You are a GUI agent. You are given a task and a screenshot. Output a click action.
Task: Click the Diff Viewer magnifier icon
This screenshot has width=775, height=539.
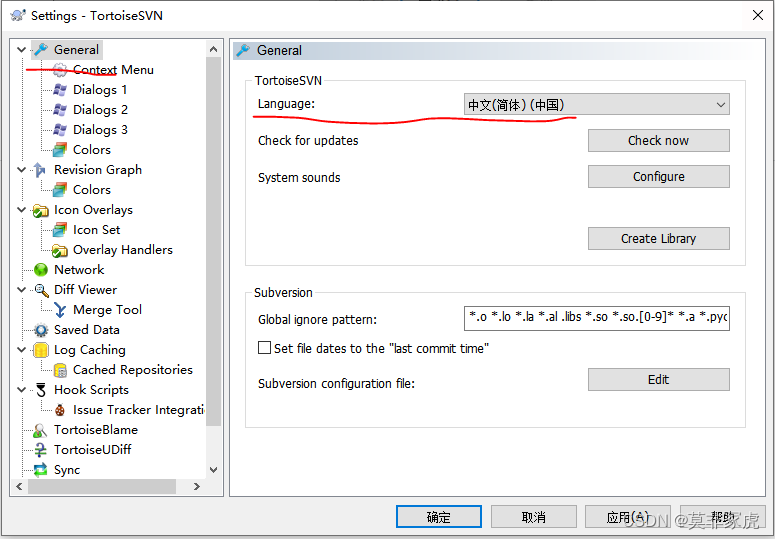coord(41,290)
